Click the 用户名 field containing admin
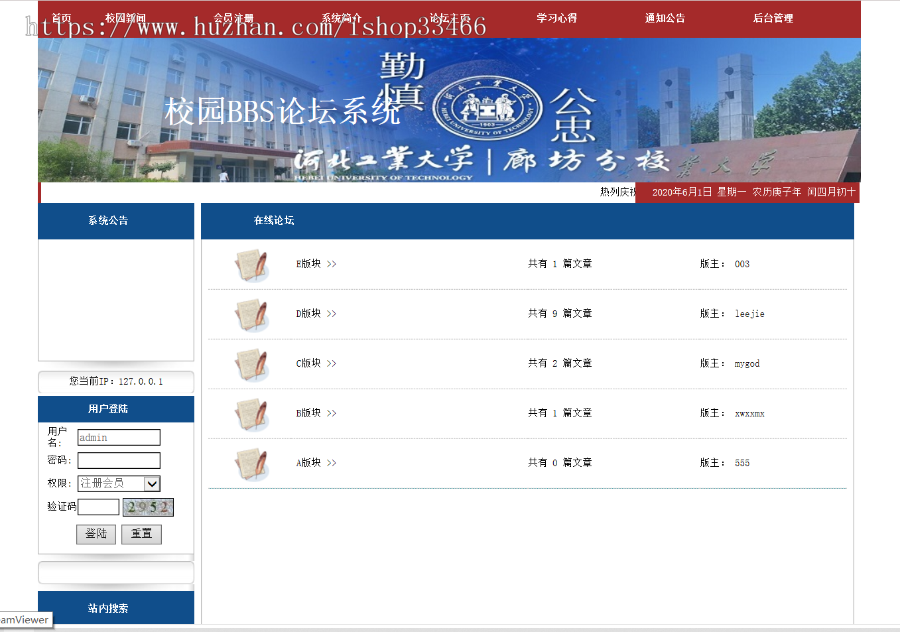The image size is (900, 632). [x=118, y=437]
